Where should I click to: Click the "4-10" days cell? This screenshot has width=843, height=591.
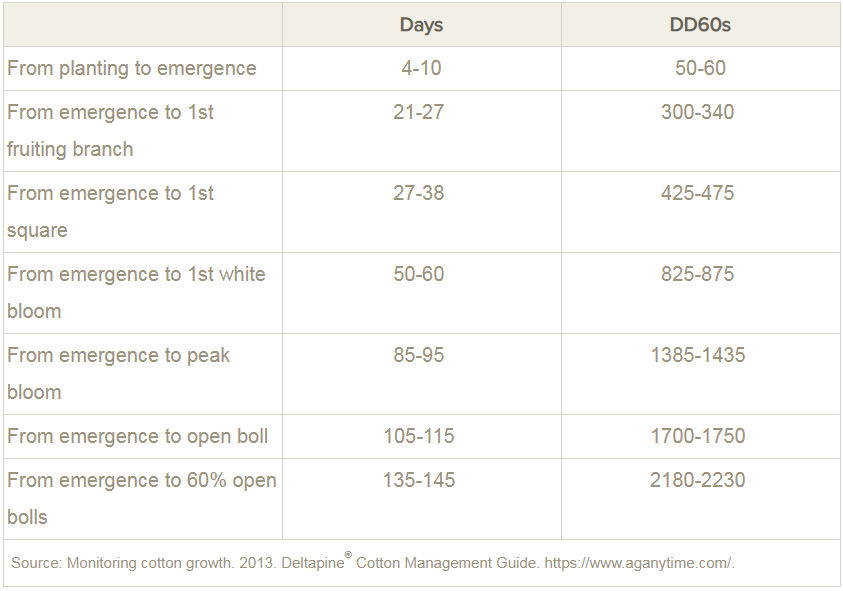point(419,69)
